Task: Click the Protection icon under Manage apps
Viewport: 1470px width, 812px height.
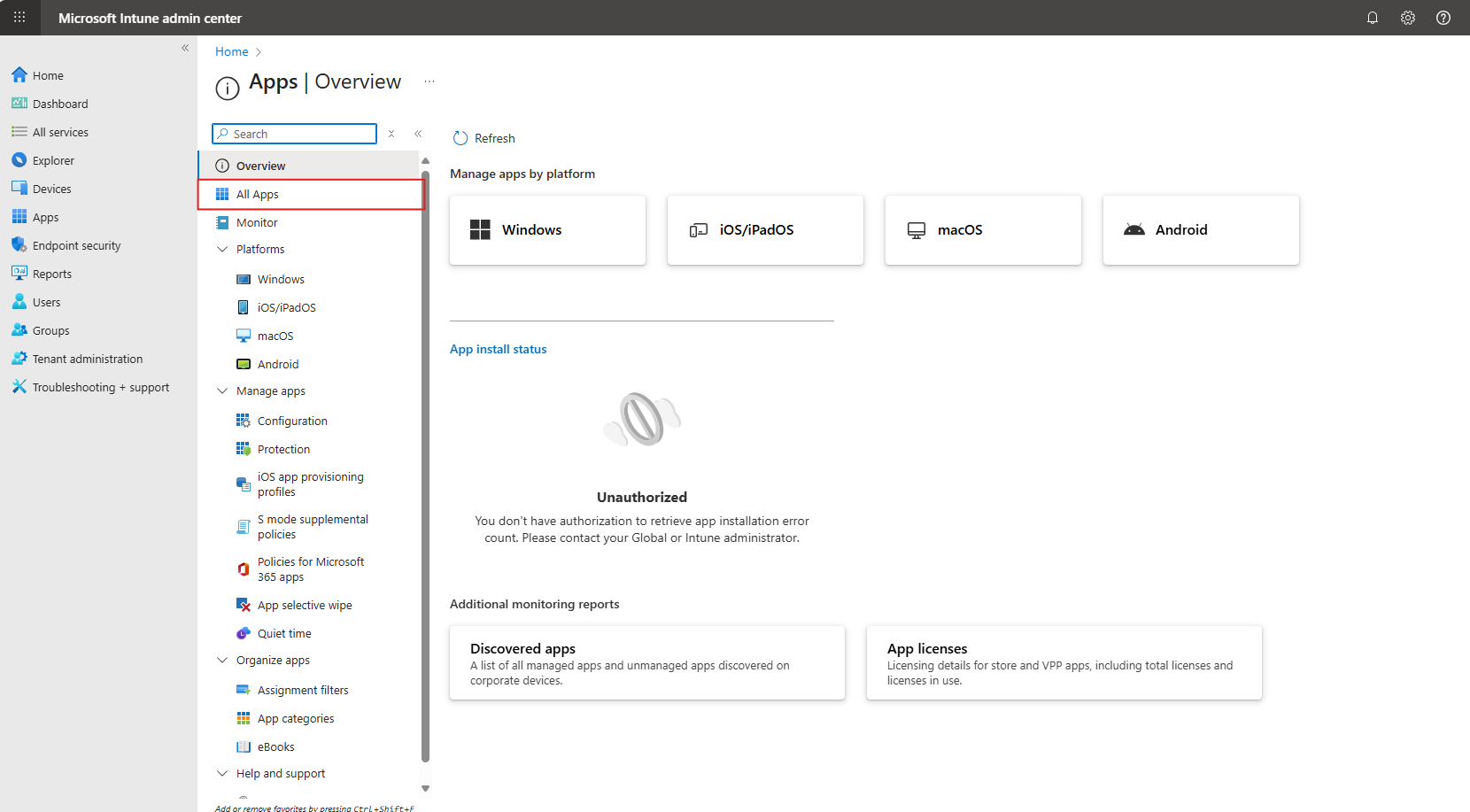Action: tap(244, 449)
